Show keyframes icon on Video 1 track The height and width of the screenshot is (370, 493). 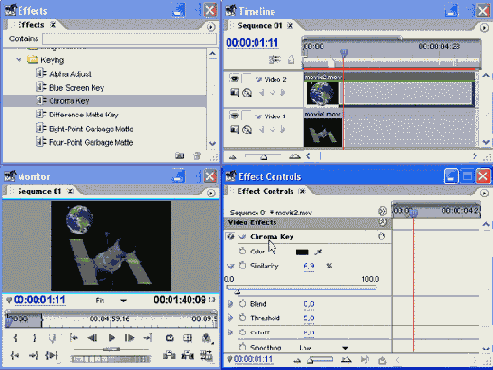pyautogui.click(x=247, y=129)
